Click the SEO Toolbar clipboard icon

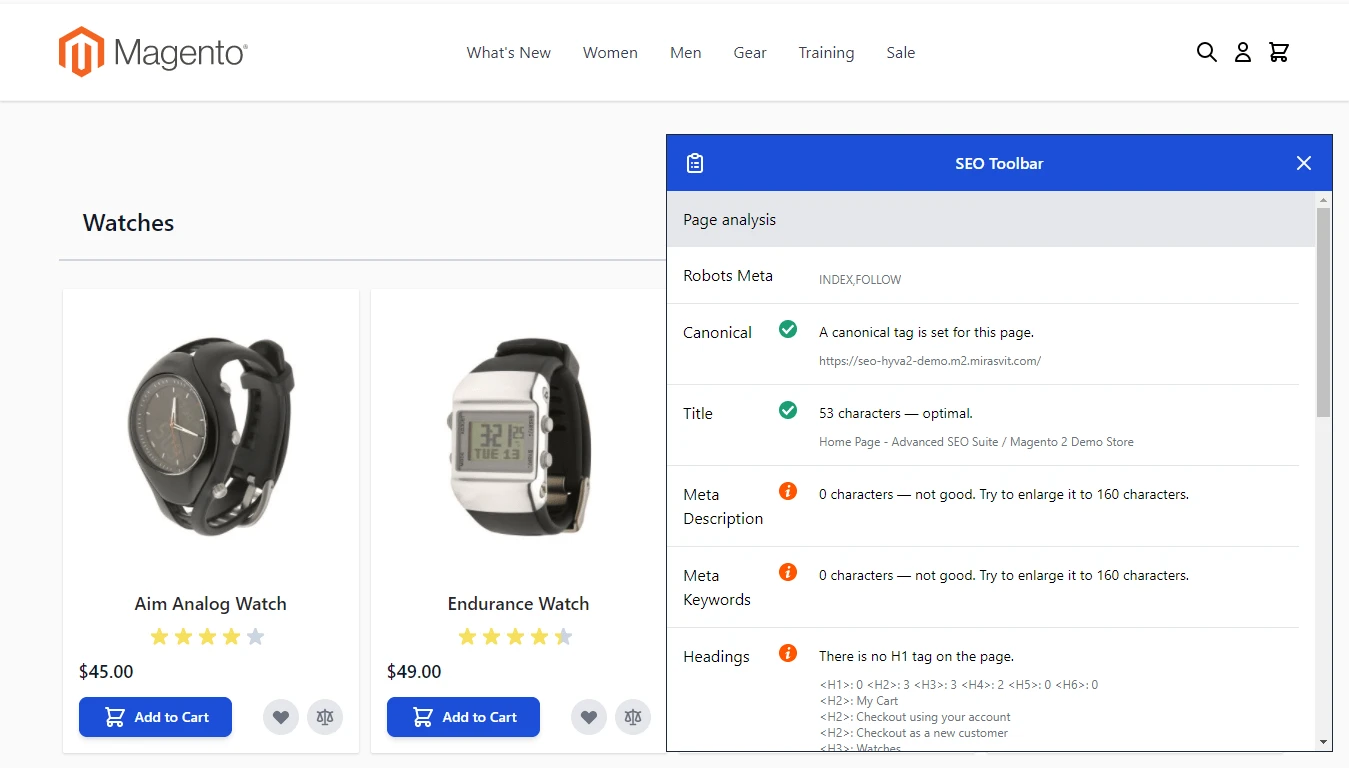(x=695, y=163)
